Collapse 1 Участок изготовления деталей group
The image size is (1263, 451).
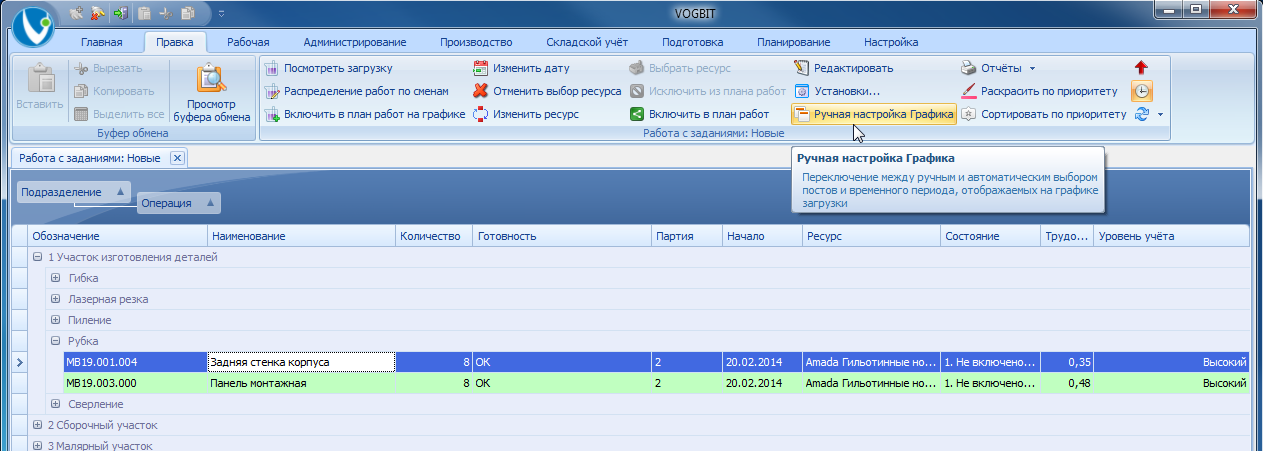pyautogui.click(x=37, y=257)
